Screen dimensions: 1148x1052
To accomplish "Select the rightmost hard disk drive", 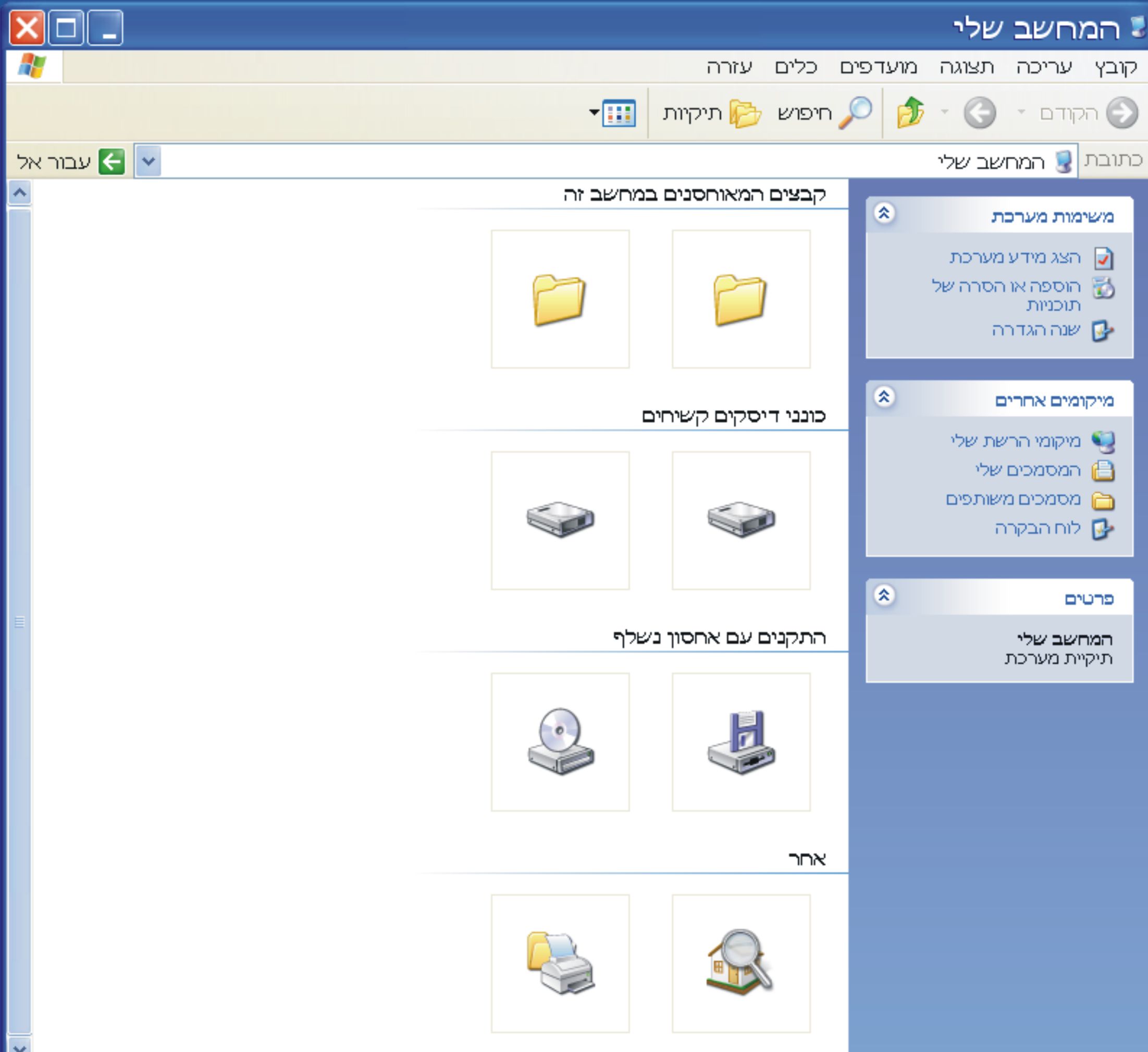I will [741, 519].
